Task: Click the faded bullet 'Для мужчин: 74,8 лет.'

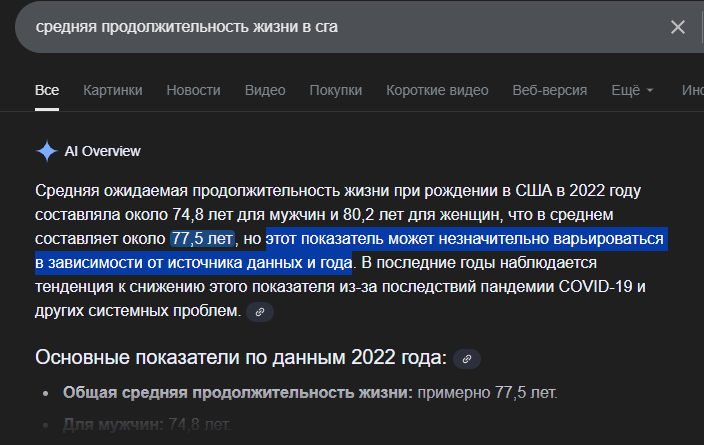Action: coord(147,424)
